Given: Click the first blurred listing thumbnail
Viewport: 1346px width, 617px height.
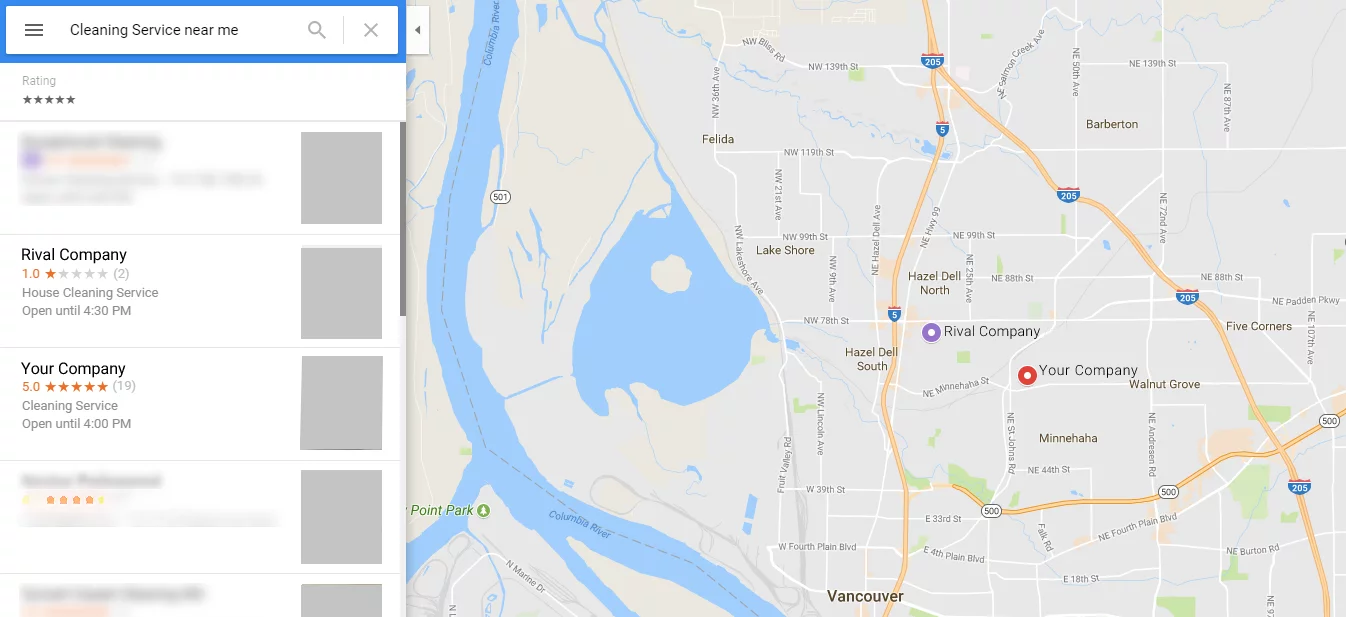Looking at the screenshot, I should coord(342,178).
